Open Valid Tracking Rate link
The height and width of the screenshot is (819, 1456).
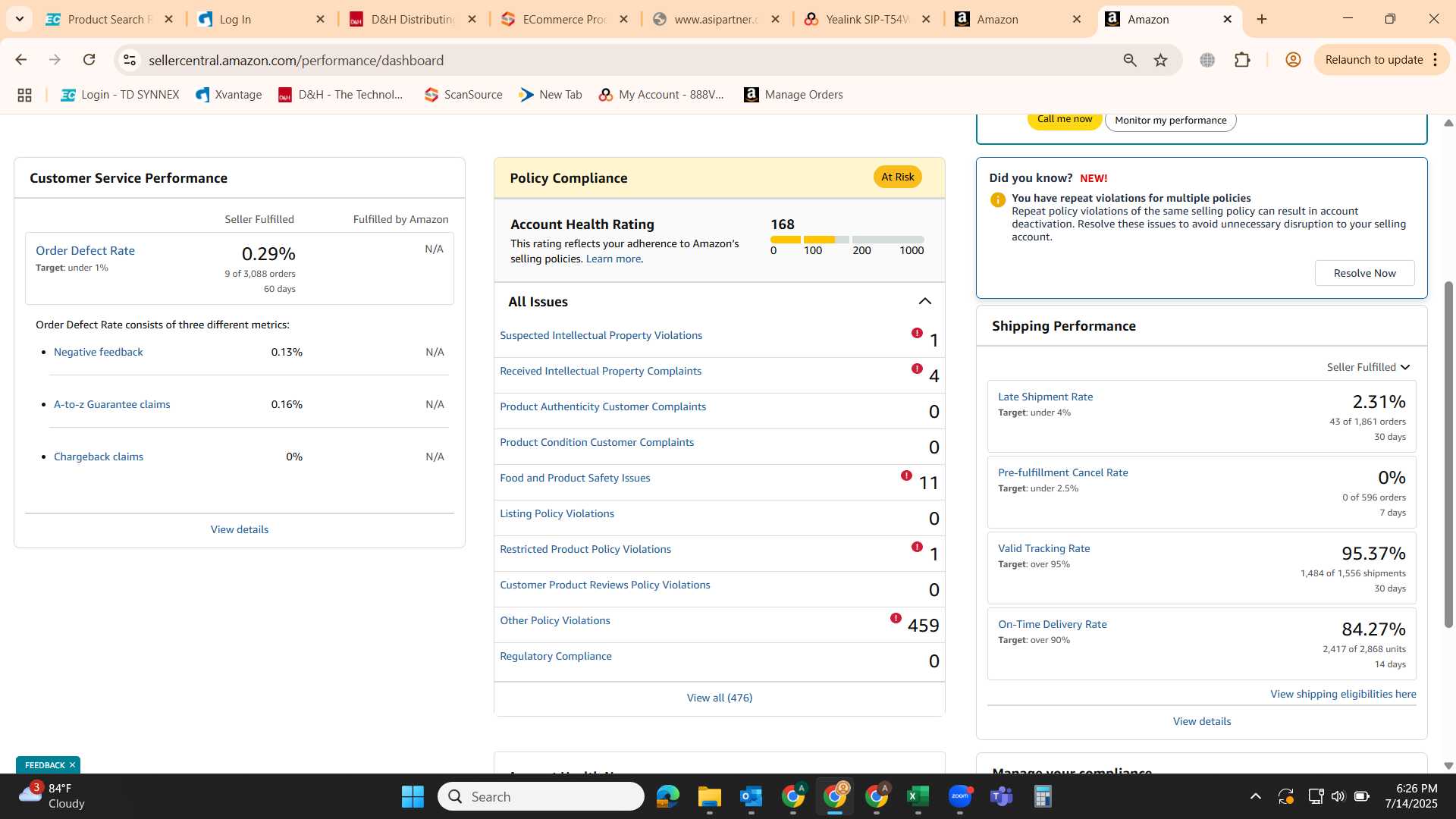(x=1043, y=548)
